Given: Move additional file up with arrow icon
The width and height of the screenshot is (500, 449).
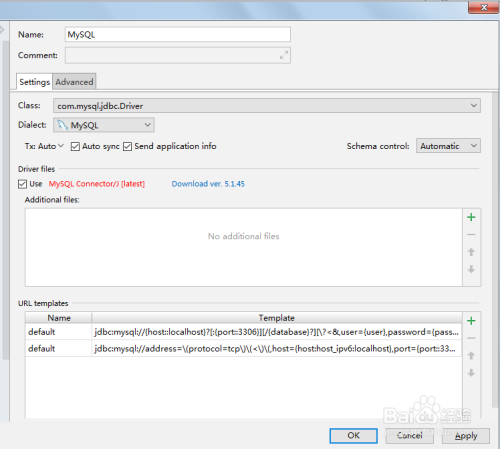Looking at the screenshot, I should (471, 252).
